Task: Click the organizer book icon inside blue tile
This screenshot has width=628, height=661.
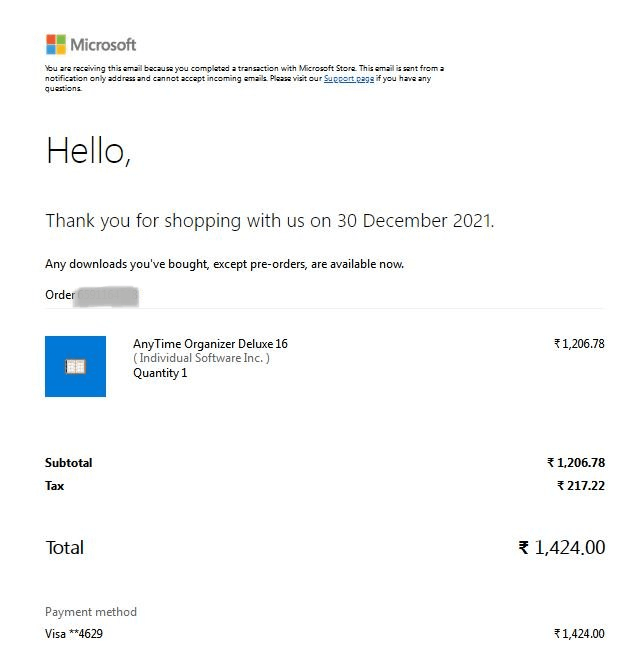Action: coord(75,366)
